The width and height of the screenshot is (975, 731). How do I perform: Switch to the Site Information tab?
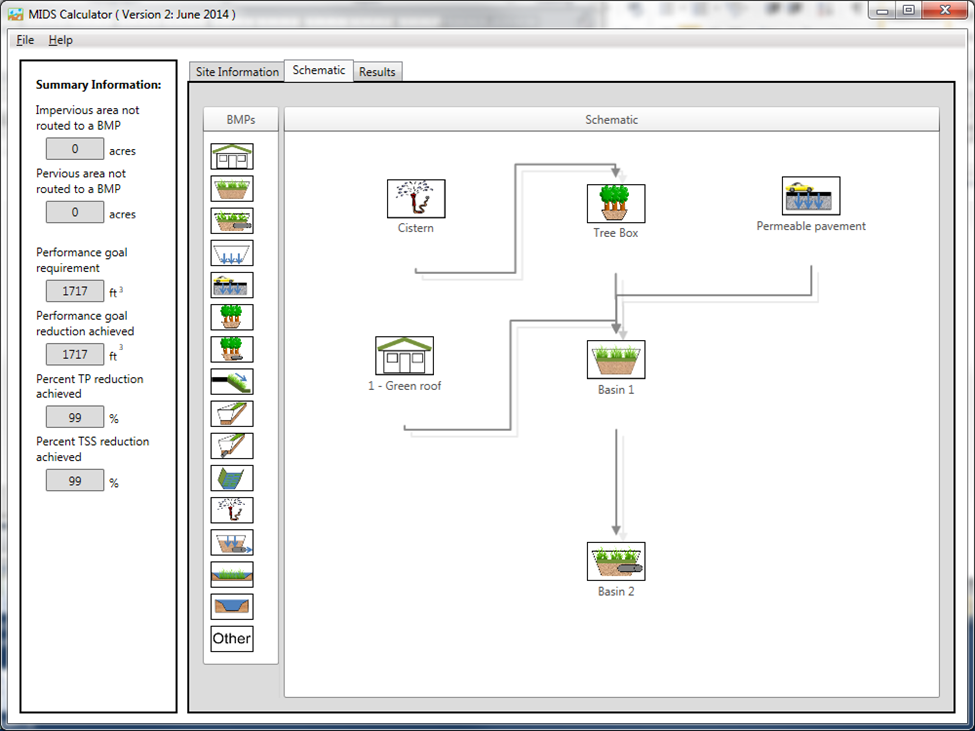(237, 72)
